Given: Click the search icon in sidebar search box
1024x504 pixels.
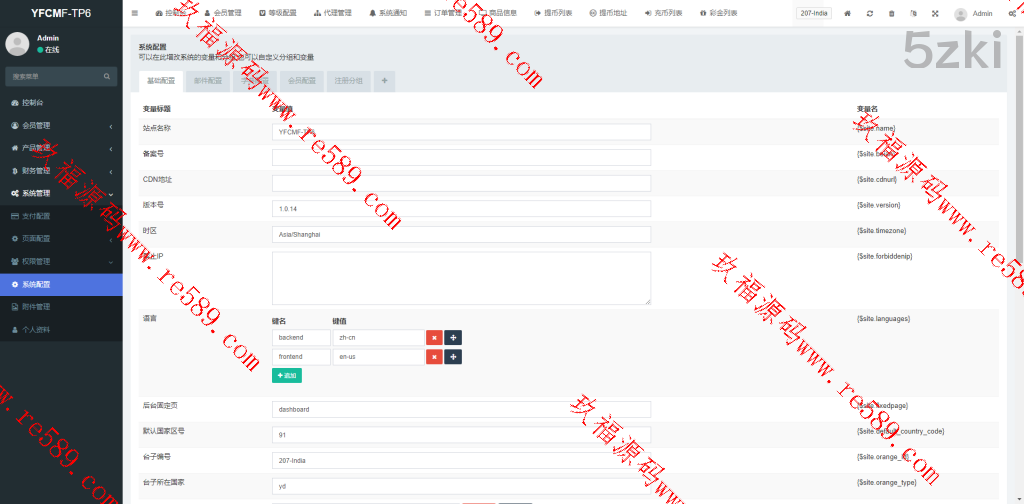Looking at the screenshot, I should pyautogui.click(x=108, y=76).
